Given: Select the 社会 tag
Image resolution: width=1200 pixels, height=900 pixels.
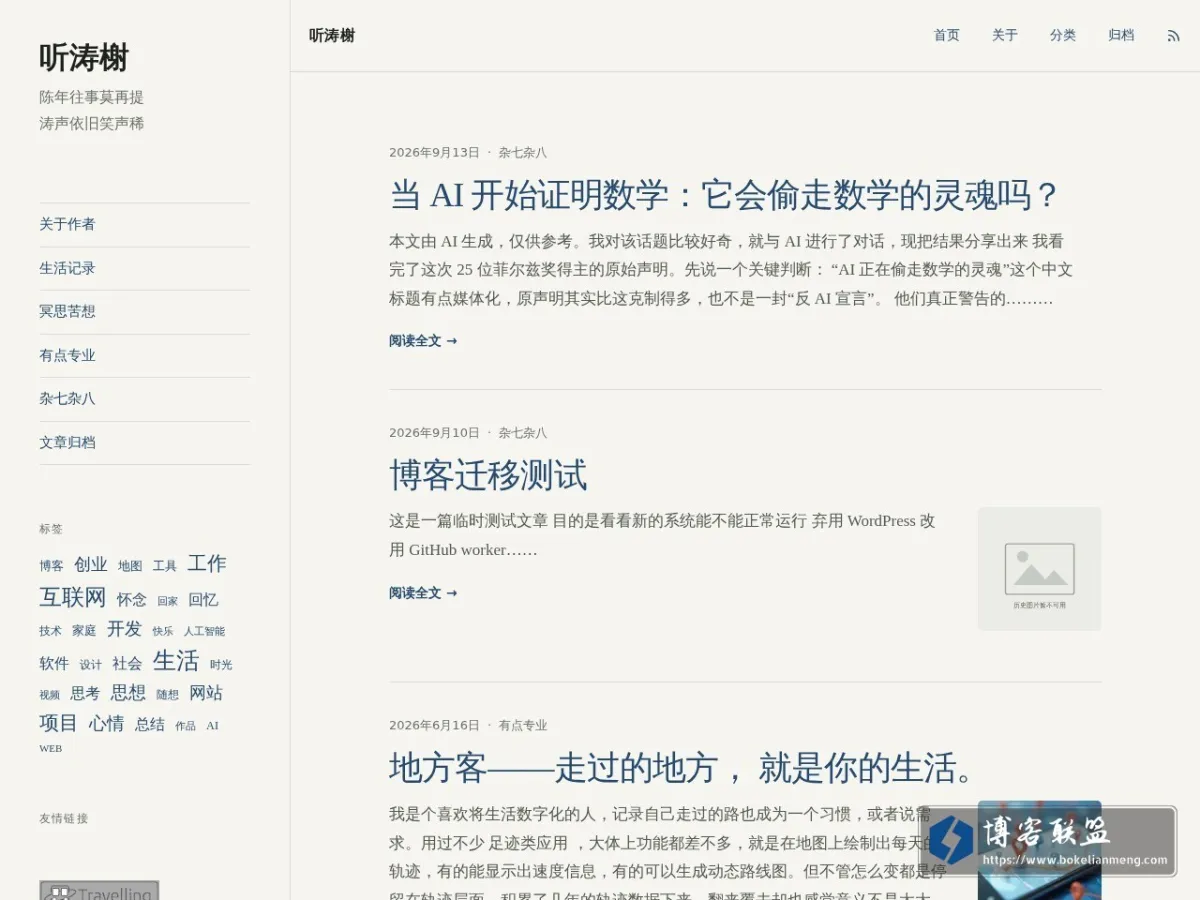Looking at the screenshot, I should (x=127, y=663).
